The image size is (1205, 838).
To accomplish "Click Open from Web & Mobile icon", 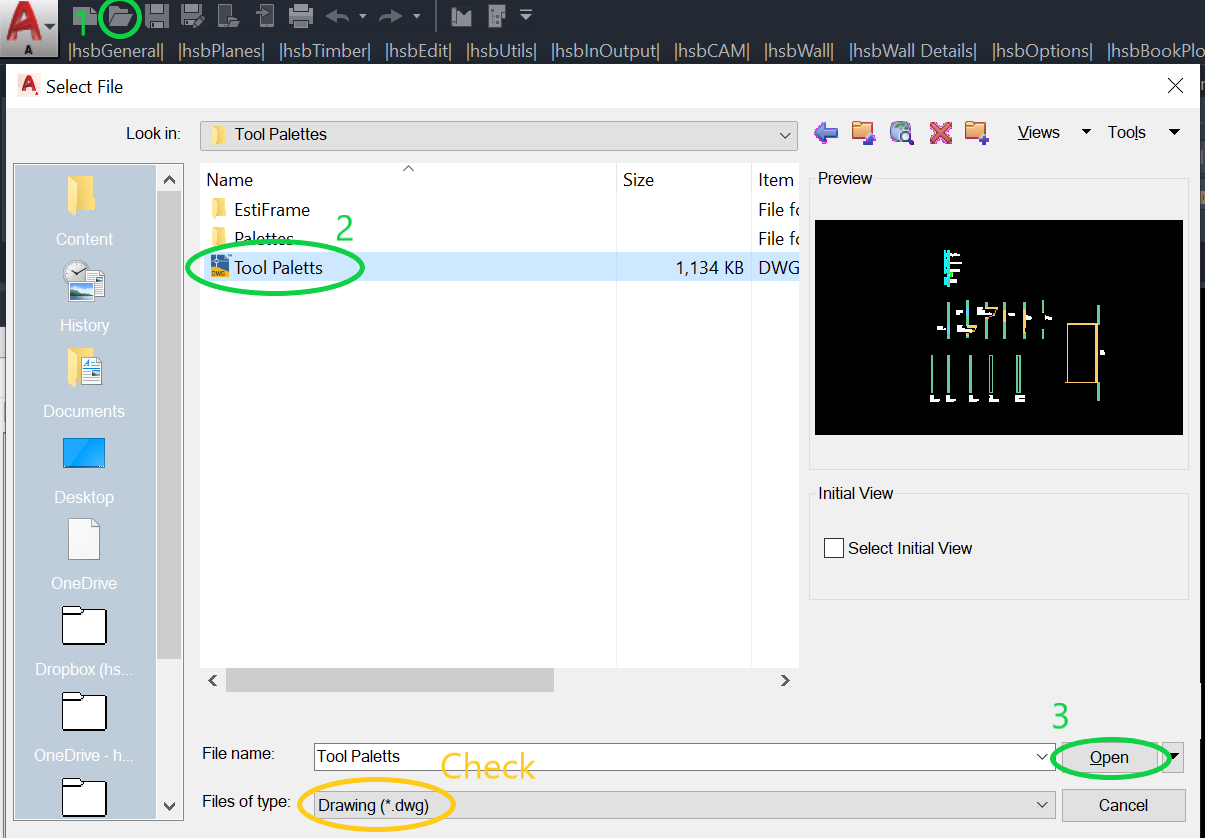I will pos(228,15).
